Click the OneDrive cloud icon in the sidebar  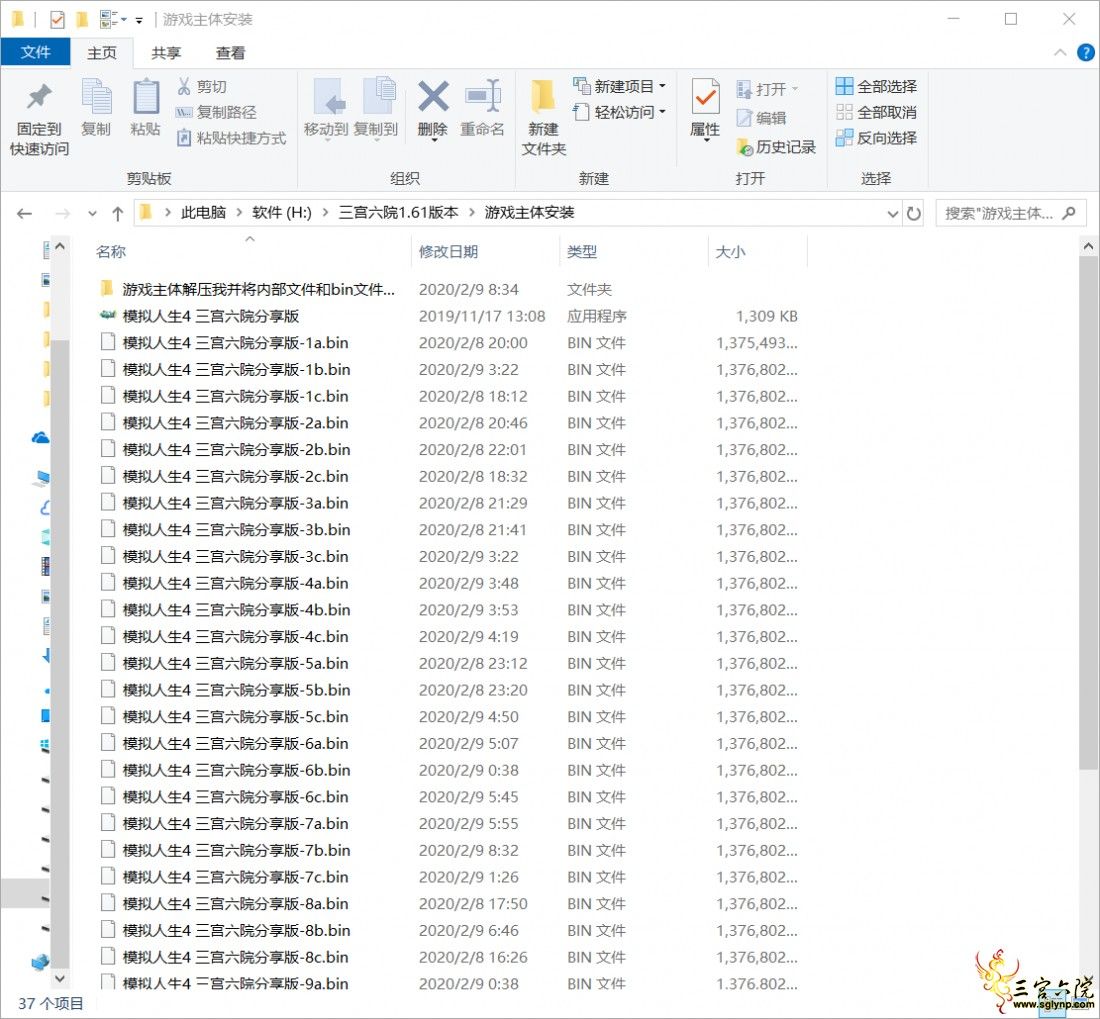(x=41, y=438)
